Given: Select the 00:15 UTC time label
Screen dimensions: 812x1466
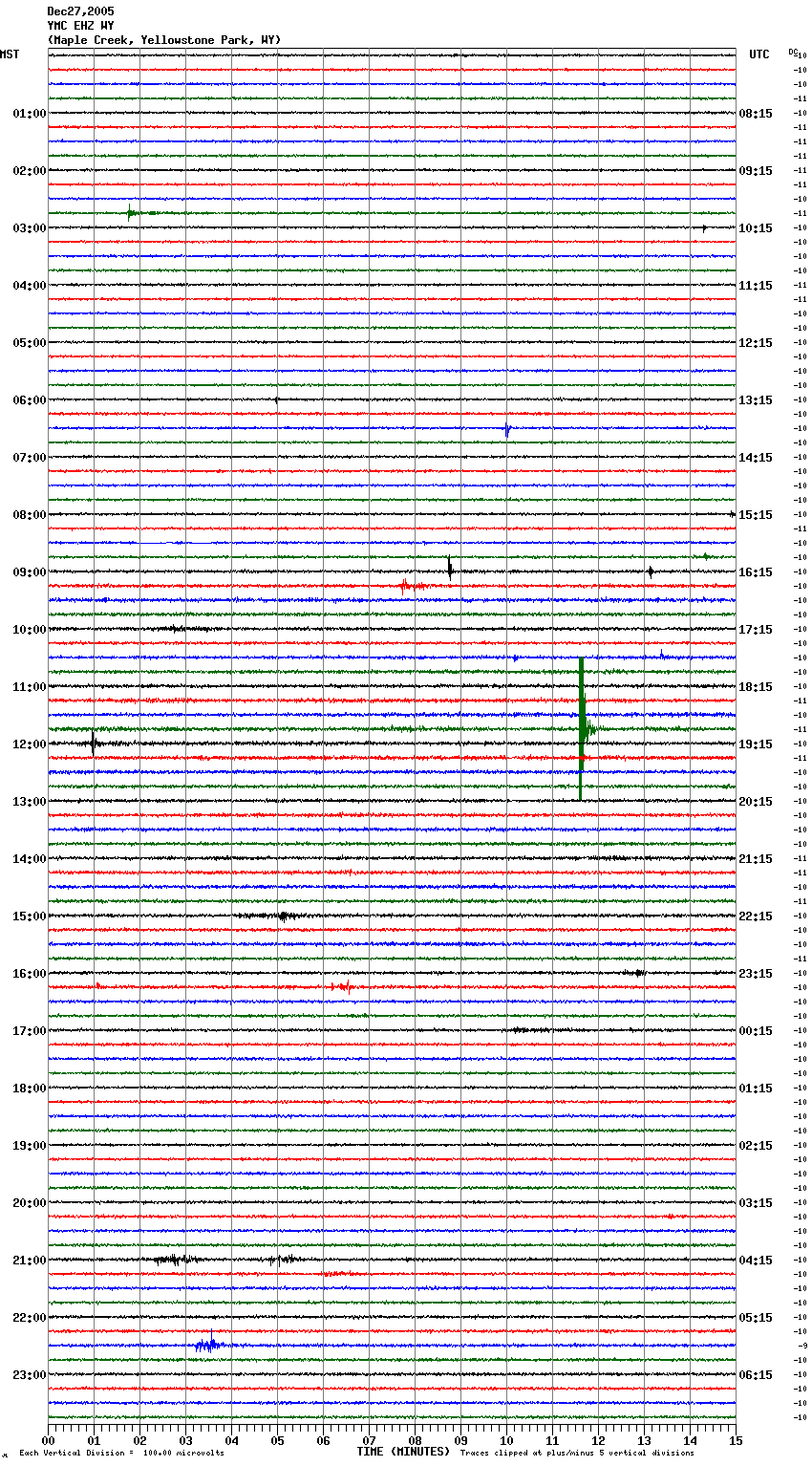Looking at the screenshot, I should pyautogui.click(x=756, y=1031).
